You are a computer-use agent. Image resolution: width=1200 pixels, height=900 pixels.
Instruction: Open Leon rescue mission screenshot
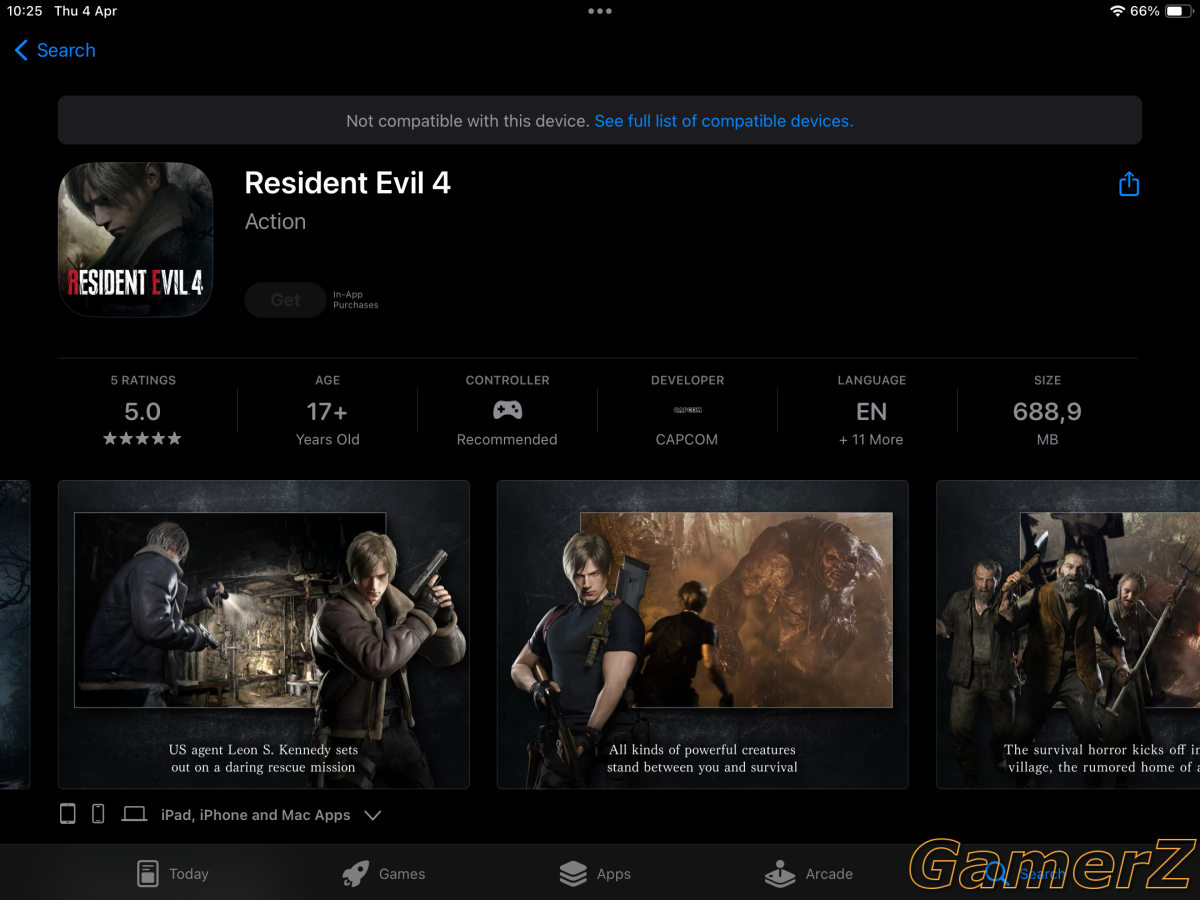264,635
